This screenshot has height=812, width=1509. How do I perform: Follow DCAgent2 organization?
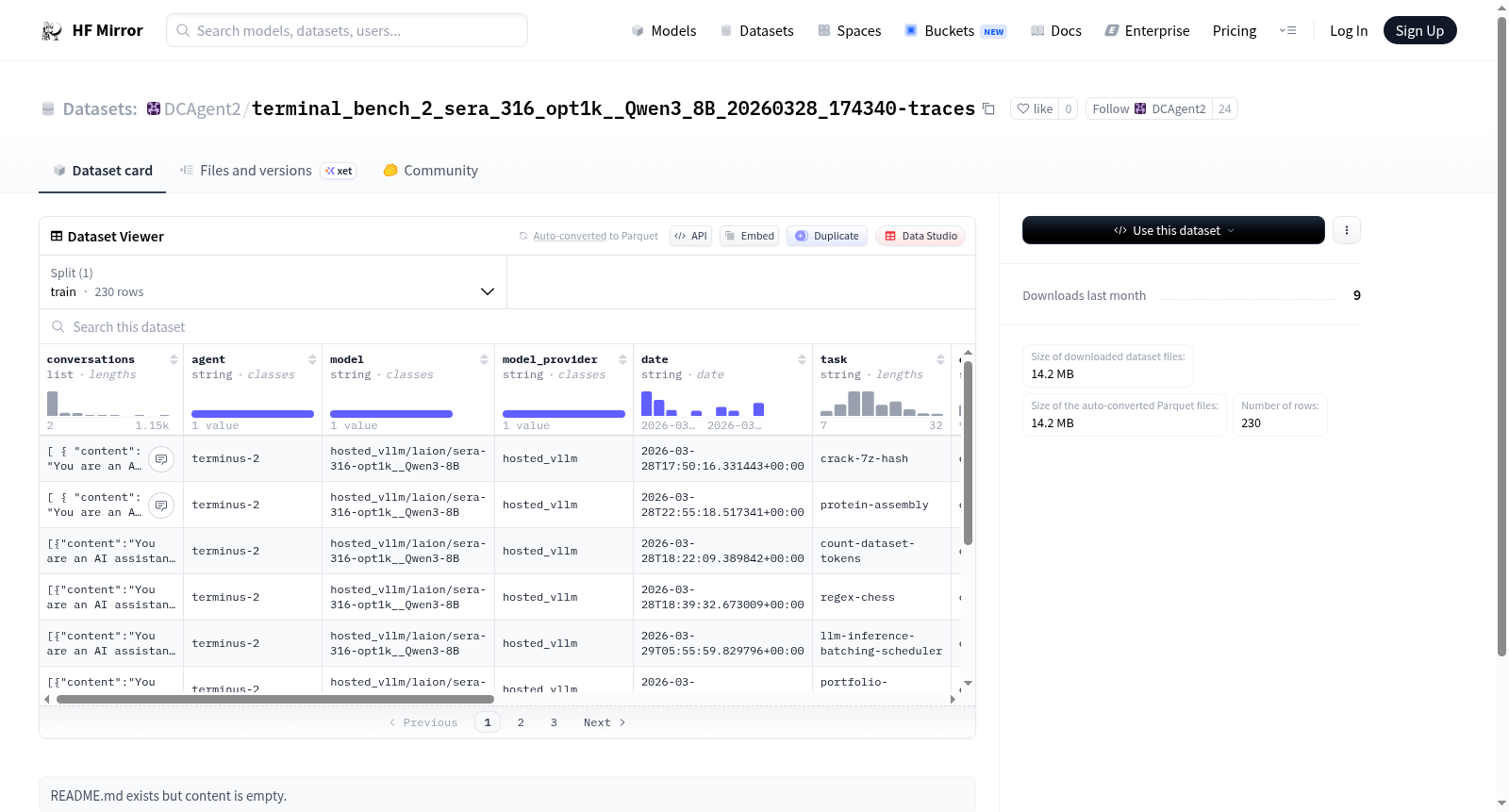point(1149,108)
